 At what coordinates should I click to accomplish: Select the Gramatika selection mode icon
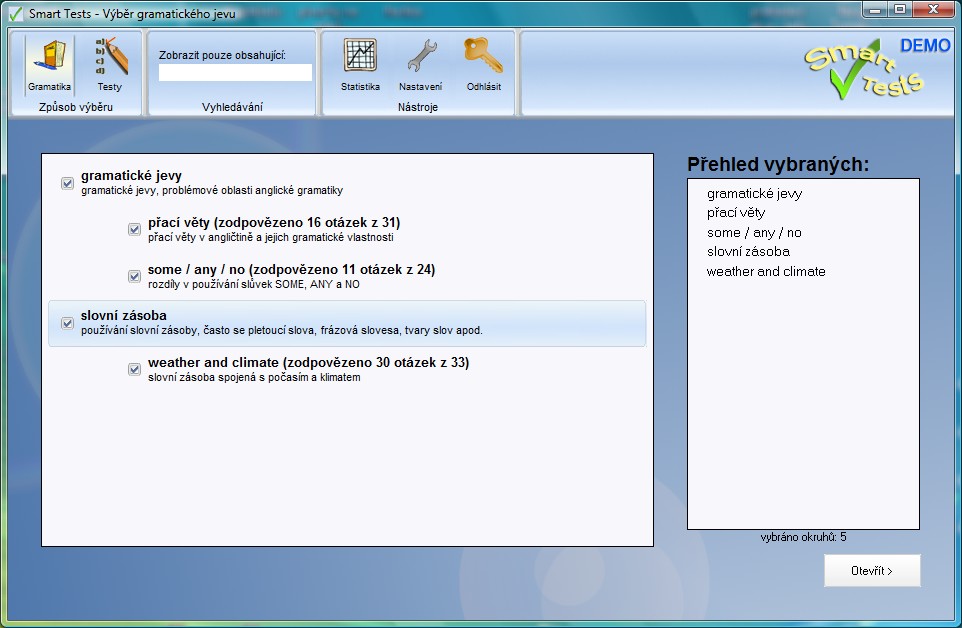coord(49,64)
